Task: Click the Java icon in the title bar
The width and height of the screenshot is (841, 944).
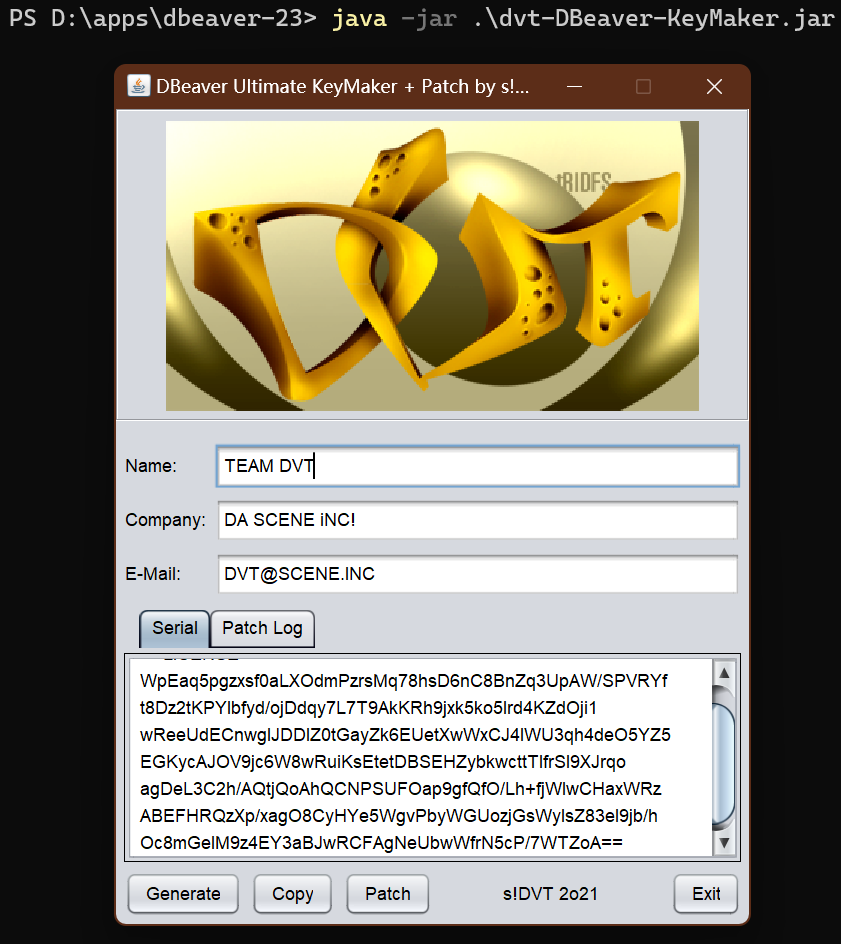Action: [138, 86]
